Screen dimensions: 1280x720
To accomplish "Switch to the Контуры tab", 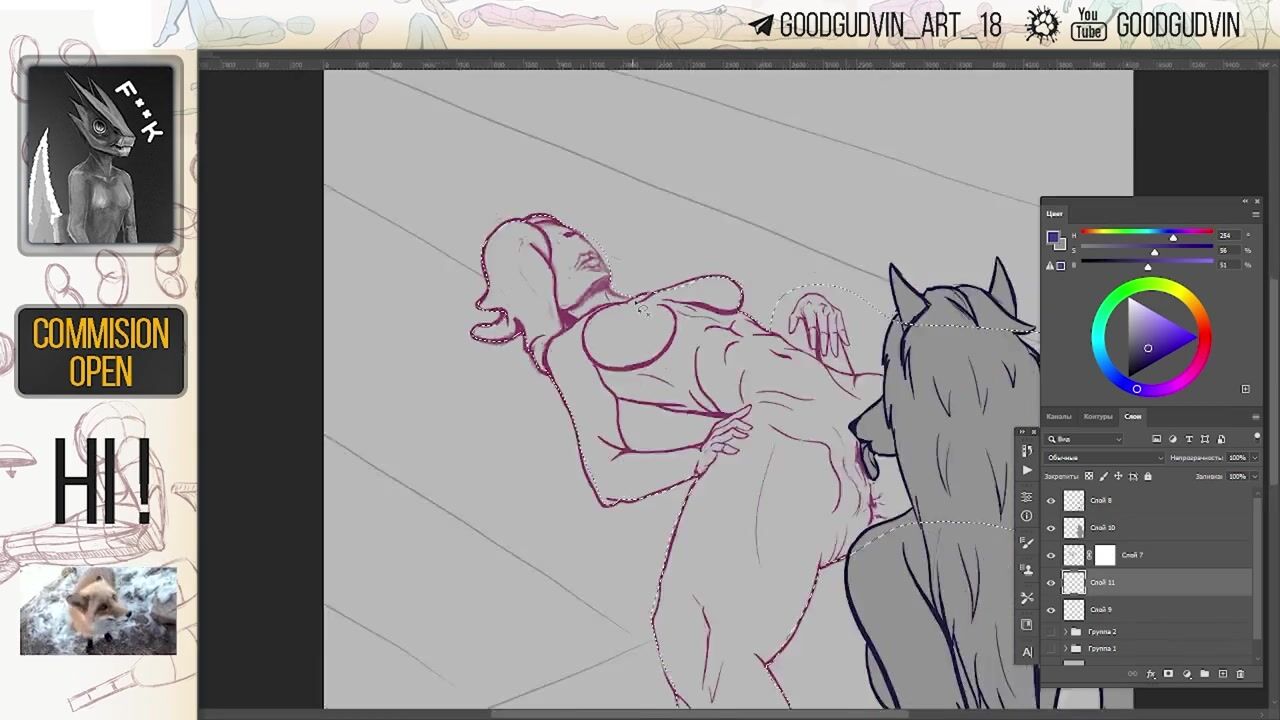I will point(1097,416).
